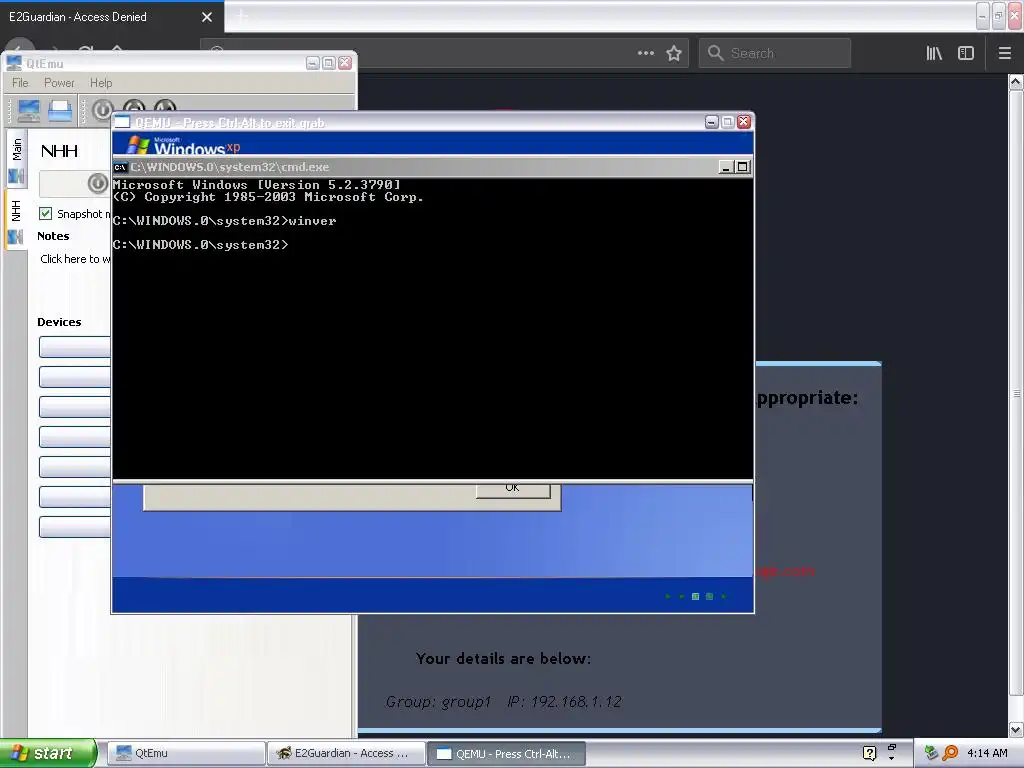Image resolution: width=1024 pixels, height=768 pixels.
Task: Click the 4:14 AM clock in the tray
Action: (987, 753)
